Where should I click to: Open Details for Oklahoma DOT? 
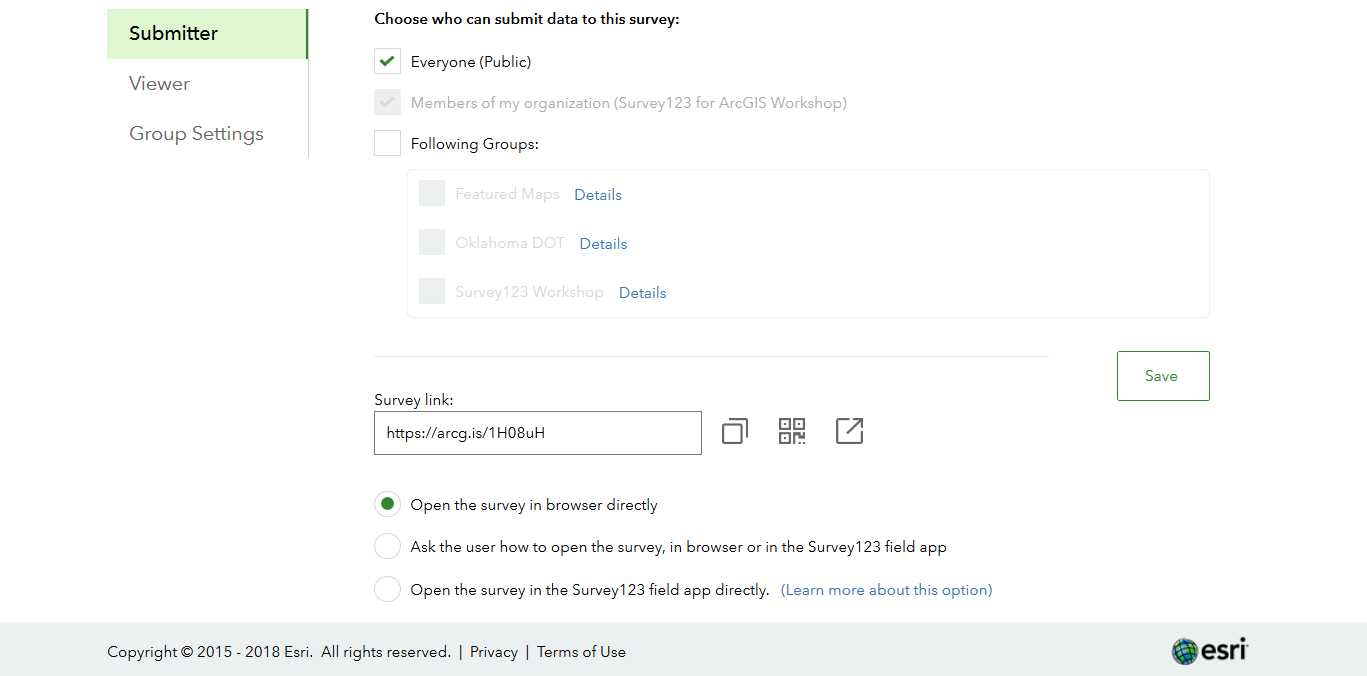click(603, 244)
